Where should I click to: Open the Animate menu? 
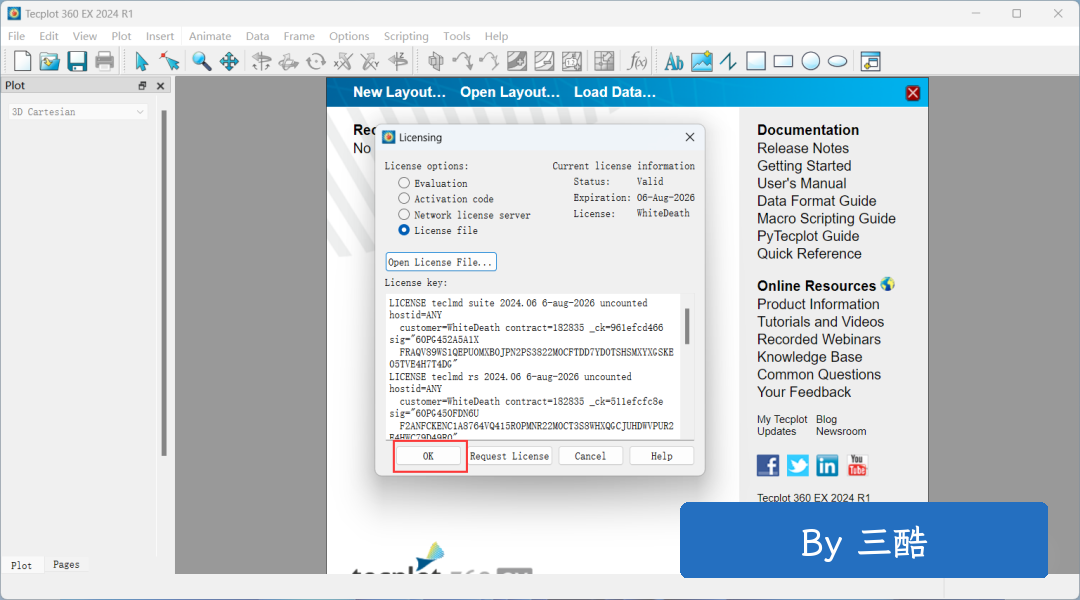[210, 36]
